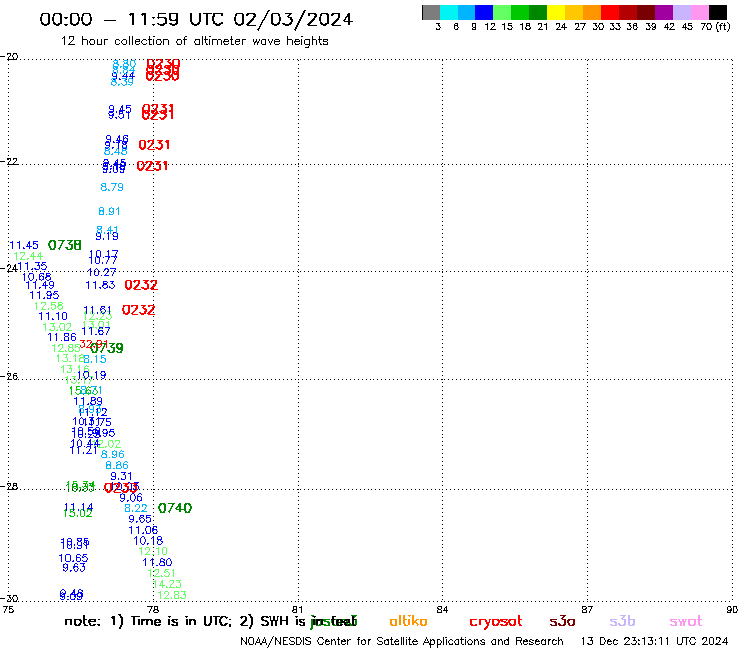Click the green '0740' time label

[x=175, y=508]
